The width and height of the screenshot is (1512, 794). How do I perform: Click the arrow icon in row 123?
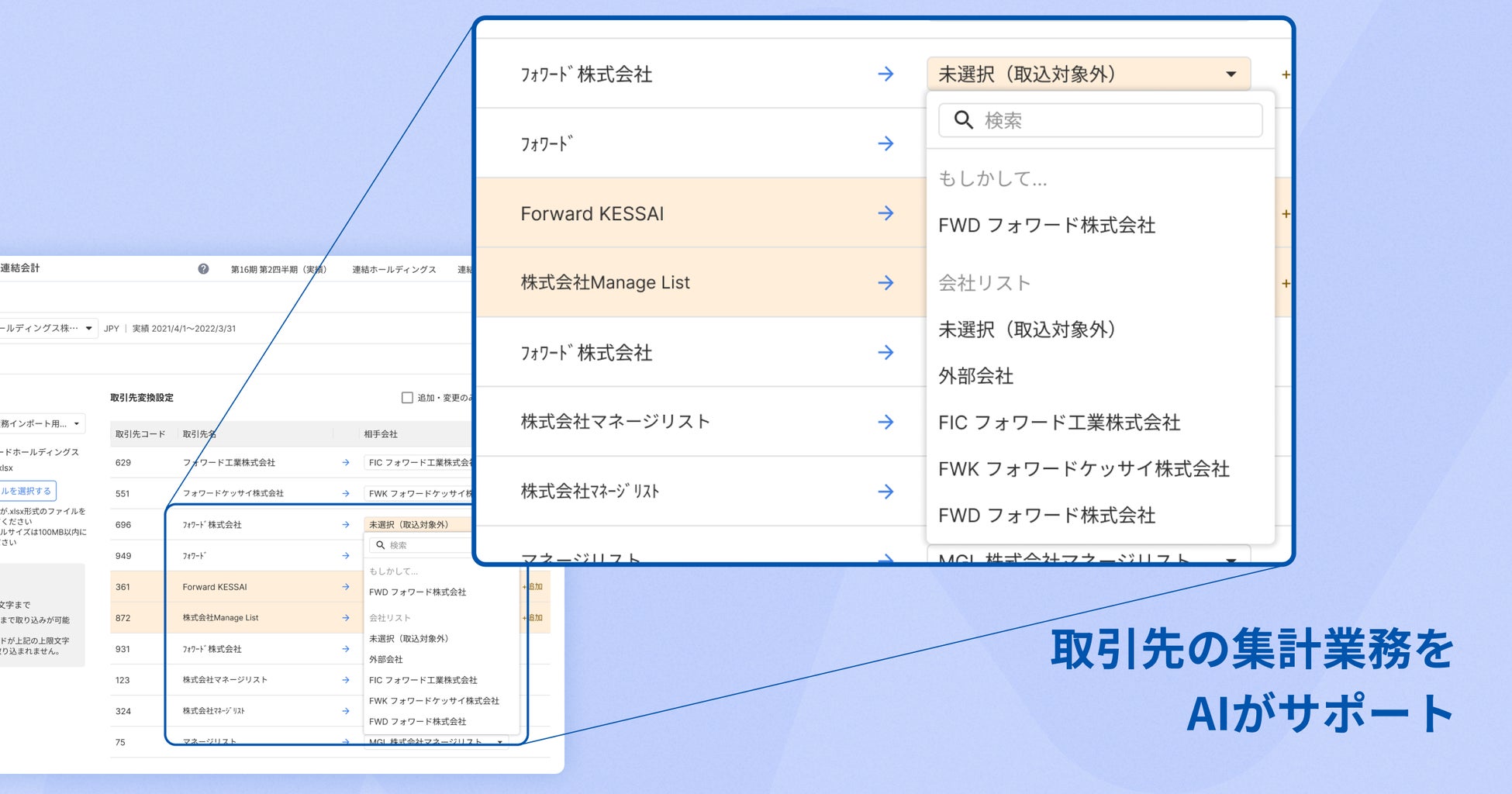point(346,680)
